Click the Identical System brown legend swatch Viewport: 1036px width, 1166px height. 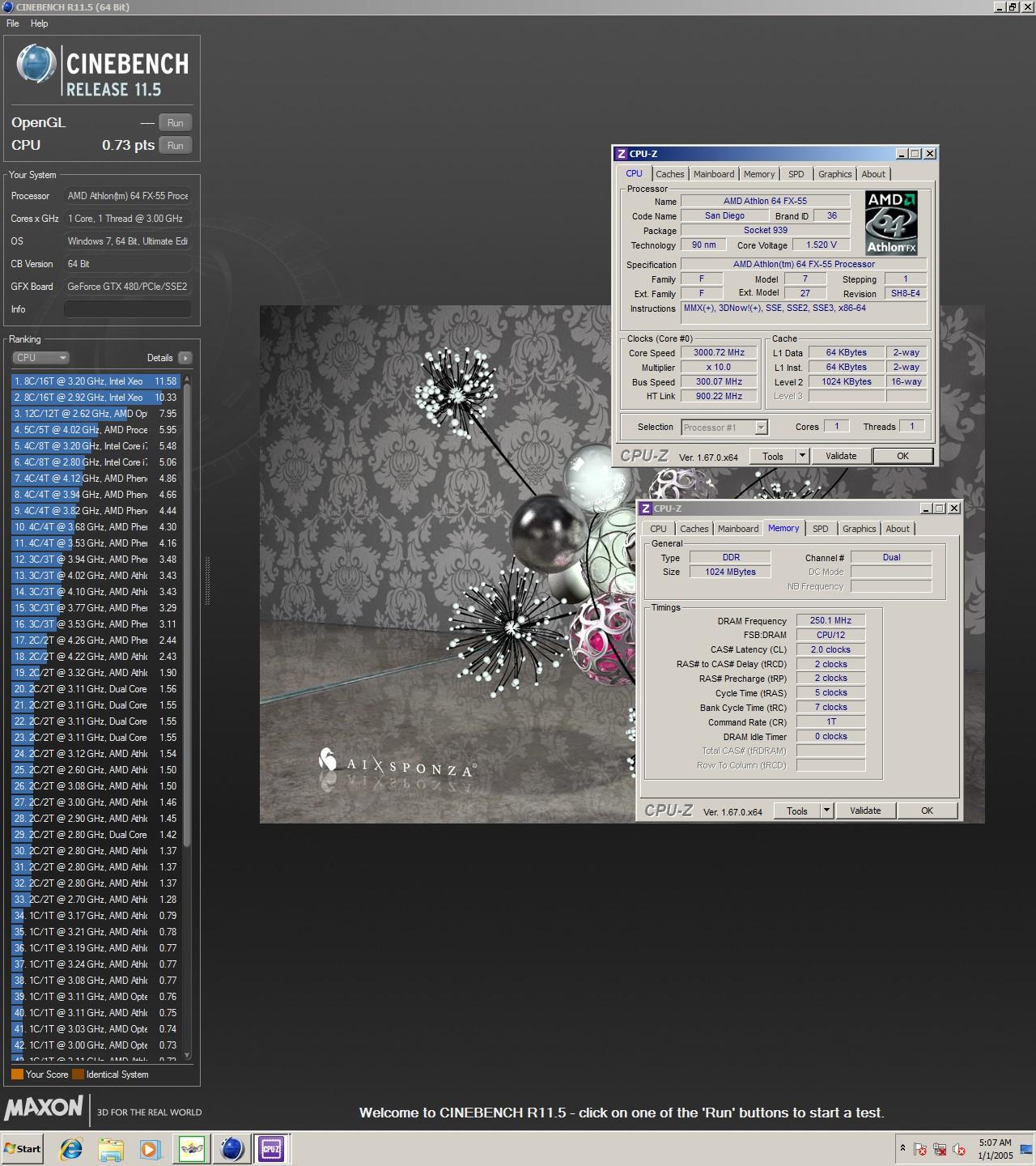78,1075
